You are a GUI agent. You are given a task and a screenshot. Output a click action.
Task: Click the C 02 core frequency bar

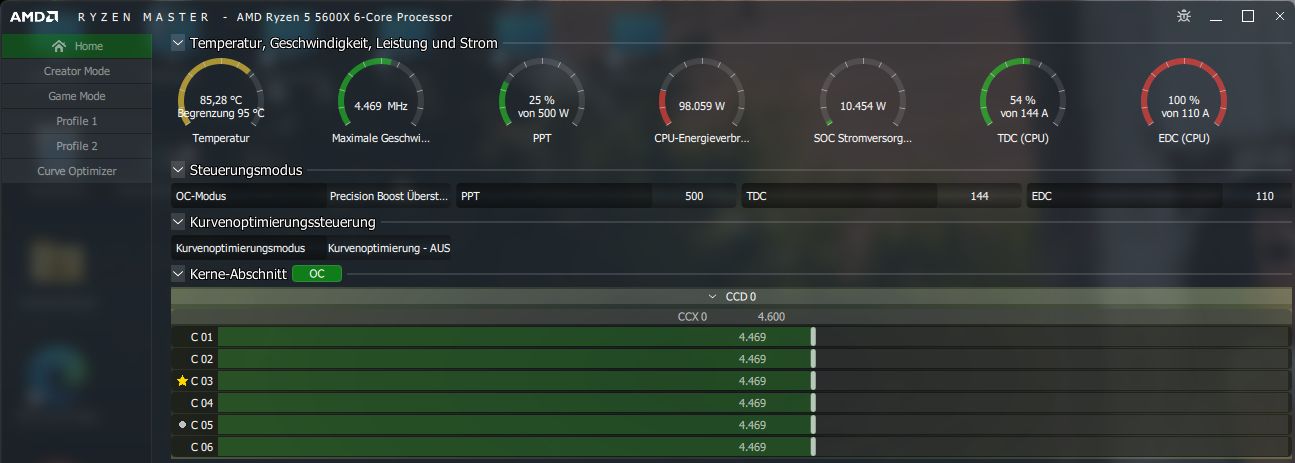pos(753,359)
